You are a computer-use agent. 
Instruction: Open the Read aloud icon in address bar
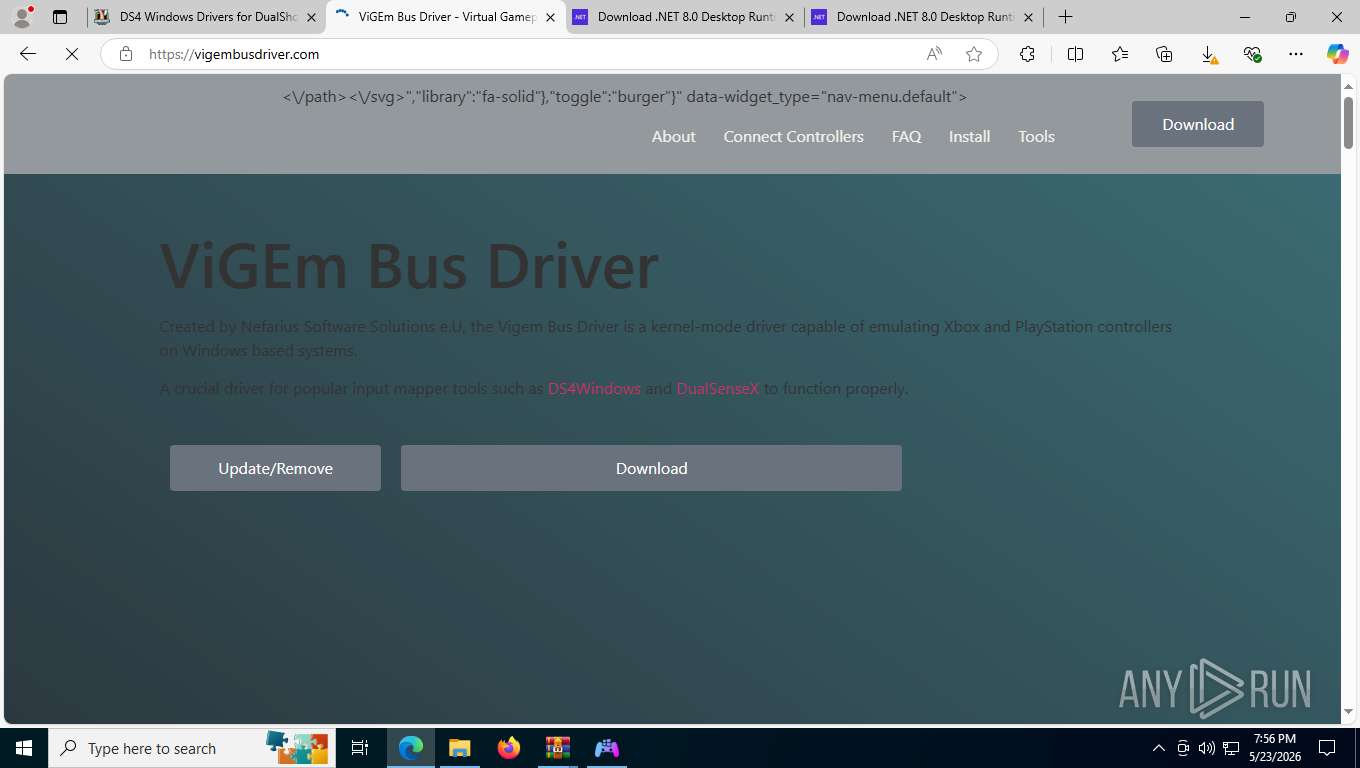click(x=934, y=54)
